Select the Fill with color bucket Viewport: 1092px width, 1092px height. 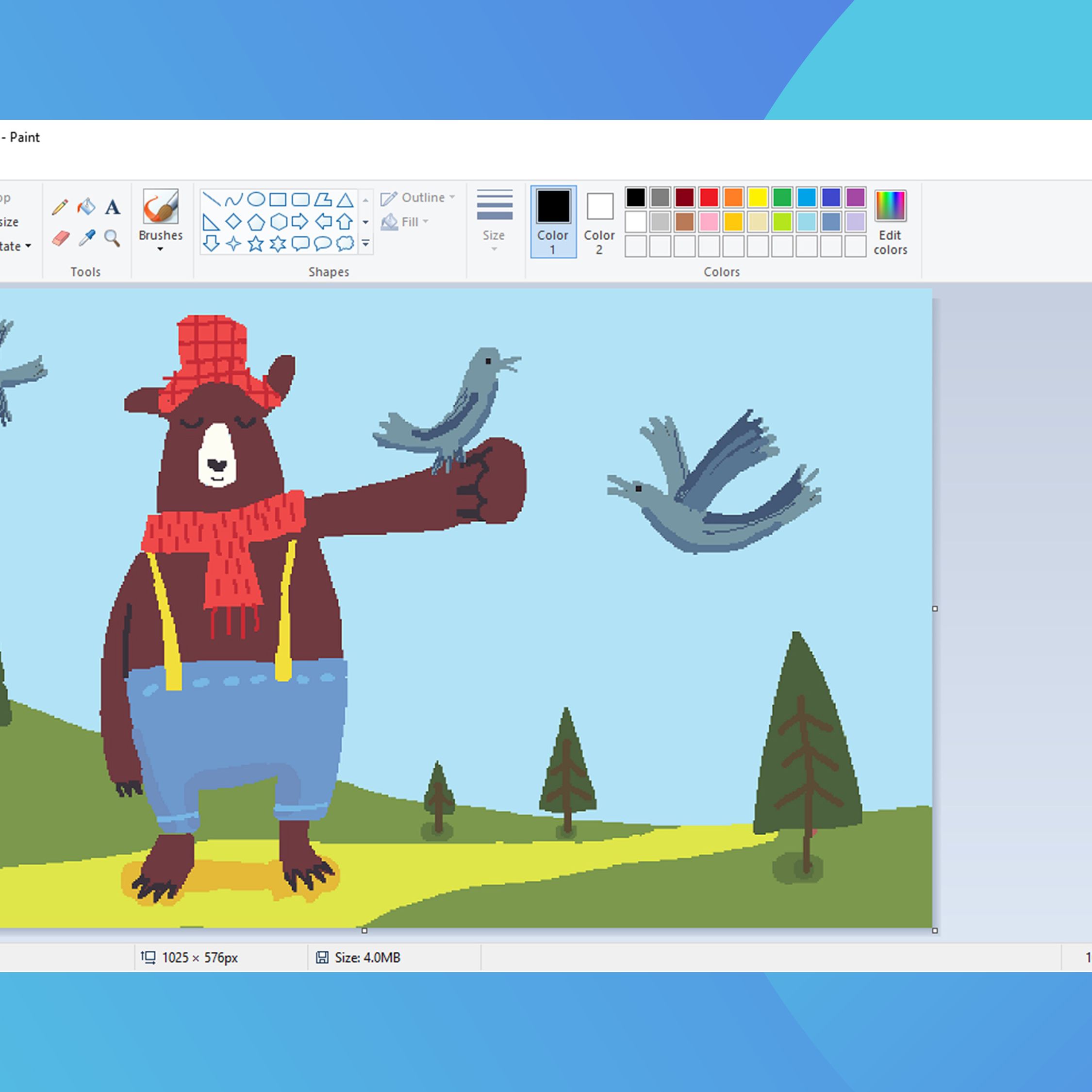[86, 207]
